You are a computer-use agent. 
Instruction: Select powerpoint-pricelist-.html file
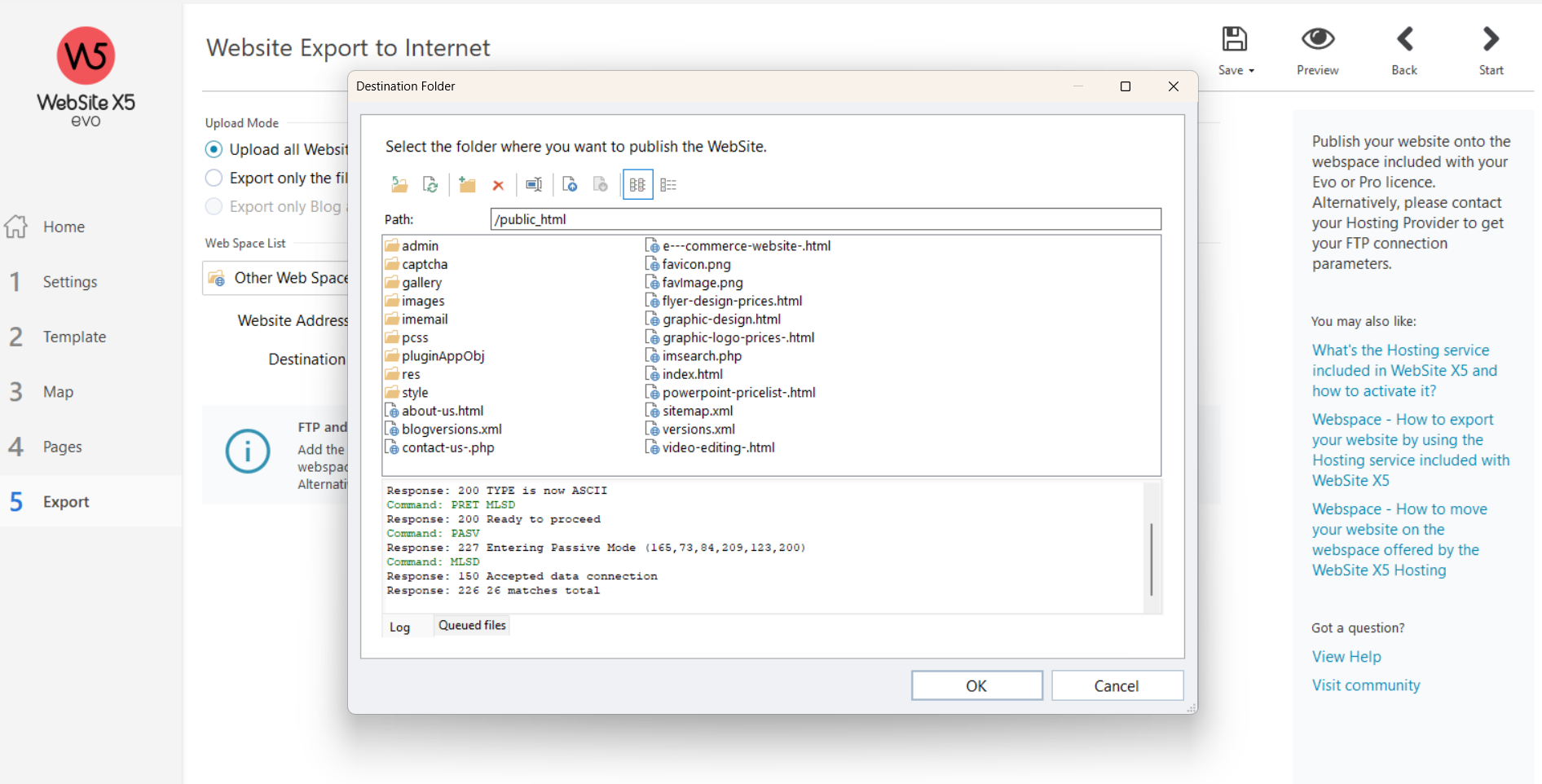730,393
